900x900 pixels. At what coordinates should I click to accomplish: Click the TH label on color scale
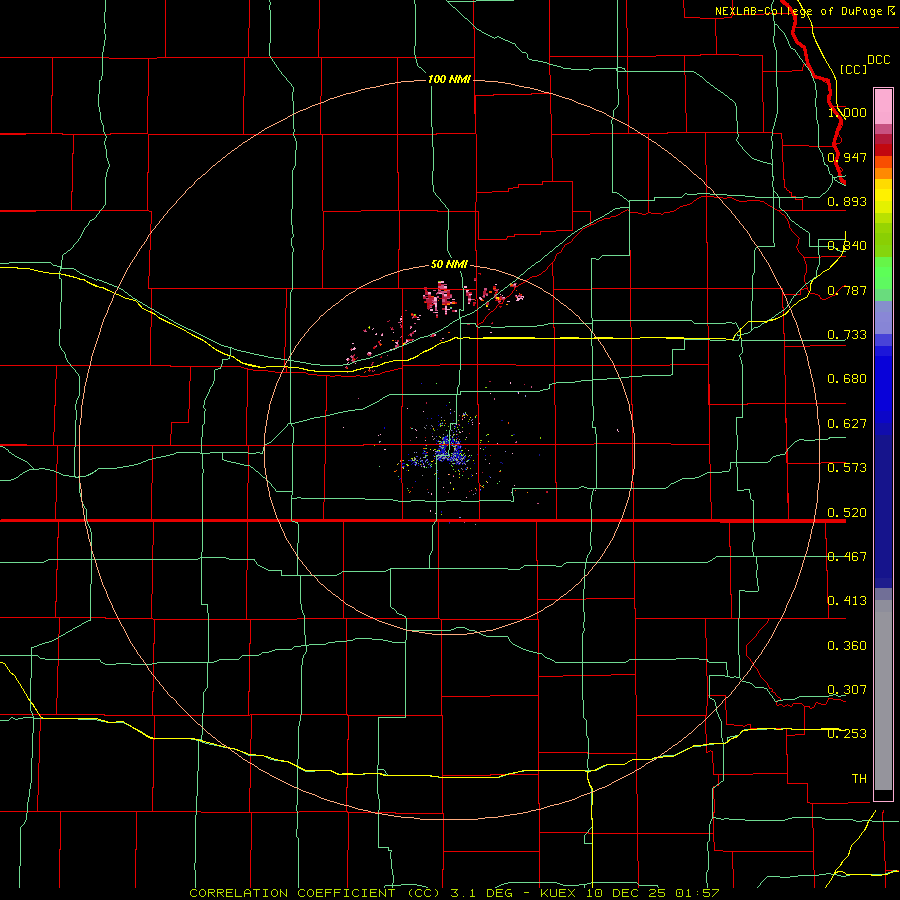pyautogui.click(x=859, y=779)
